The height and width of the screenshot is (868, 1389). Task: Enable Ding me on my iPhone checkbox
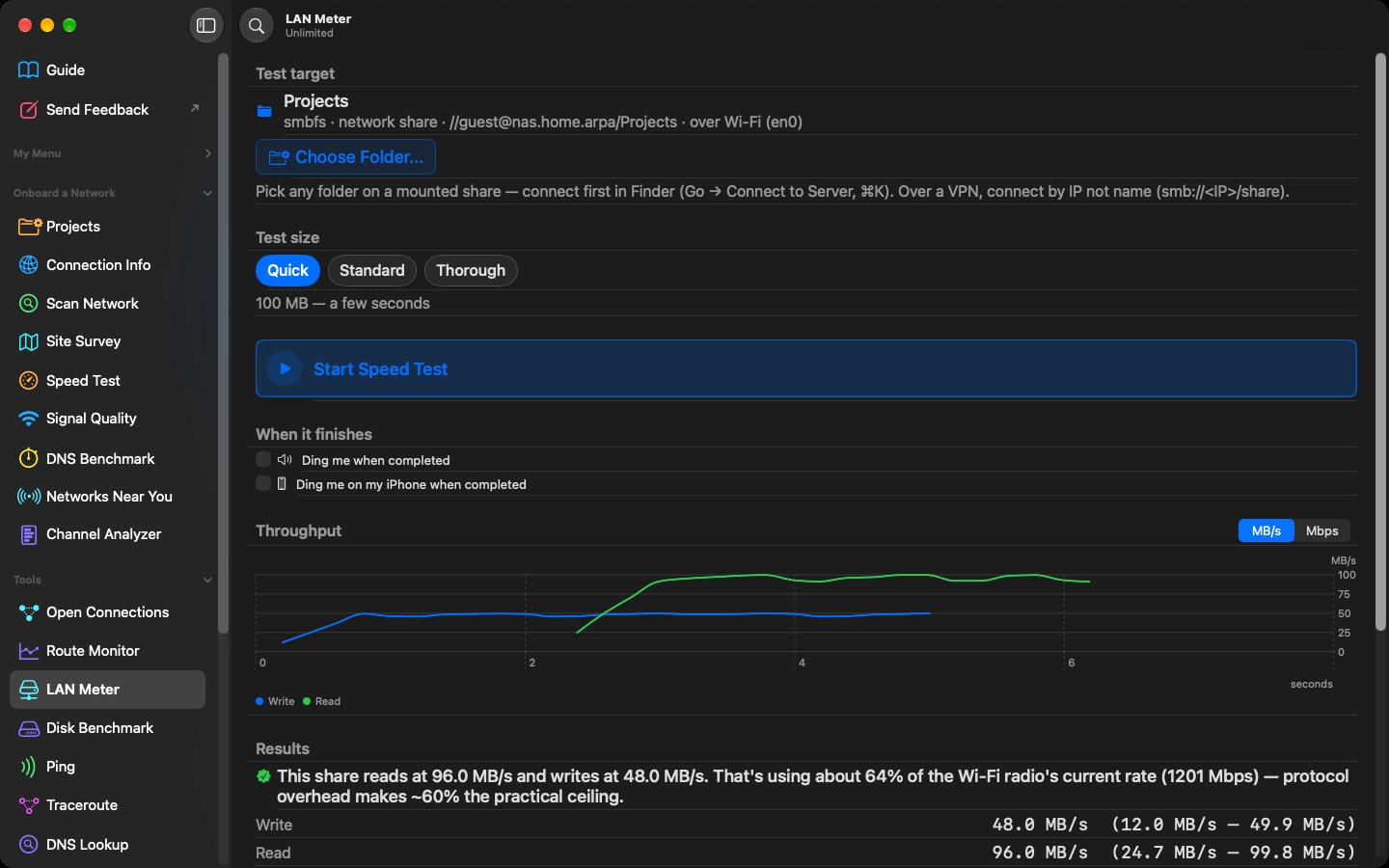pyautogui.click(x=263, y=484)
